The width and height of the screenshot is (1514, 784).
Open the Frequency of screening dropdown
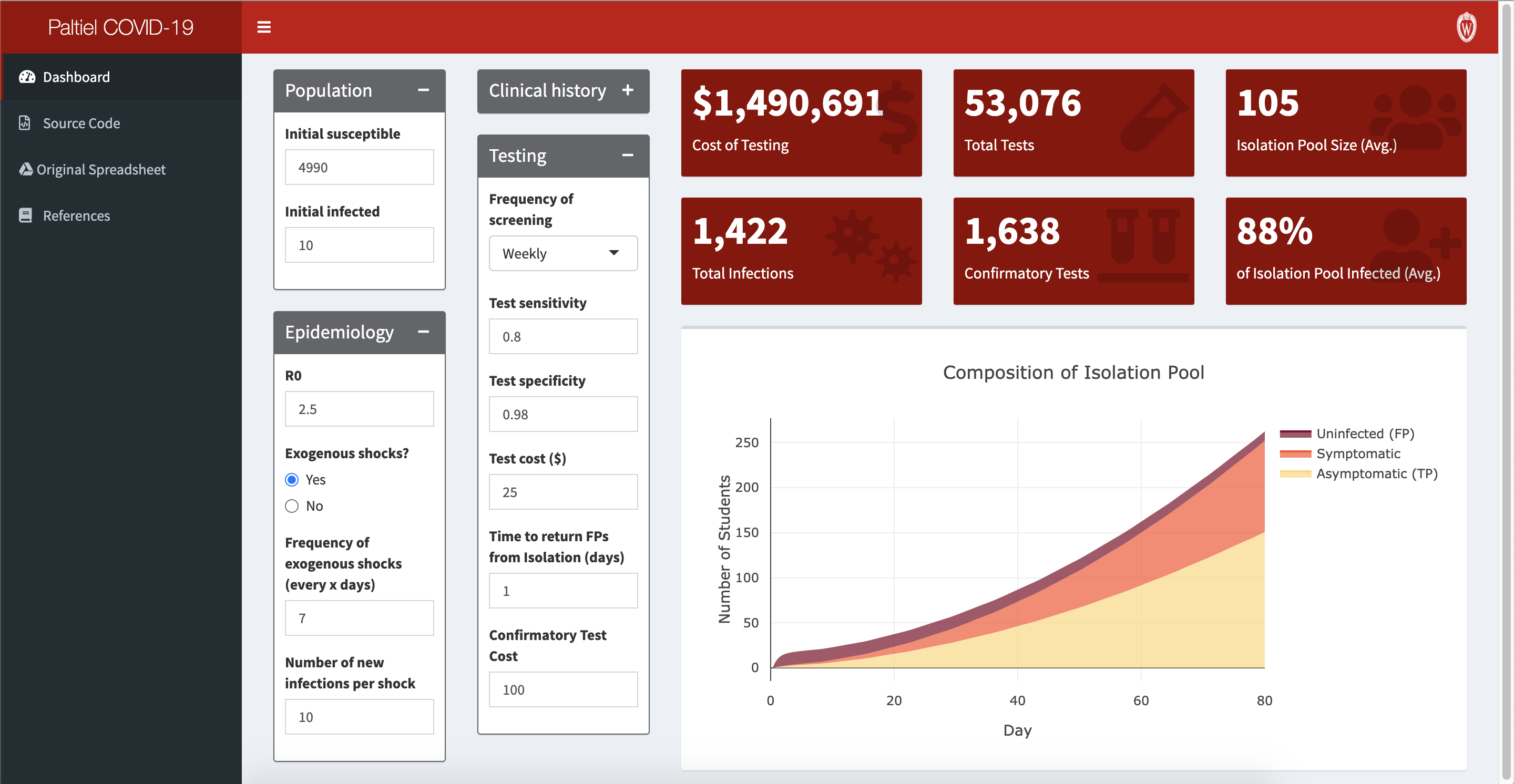click(562, 253)
